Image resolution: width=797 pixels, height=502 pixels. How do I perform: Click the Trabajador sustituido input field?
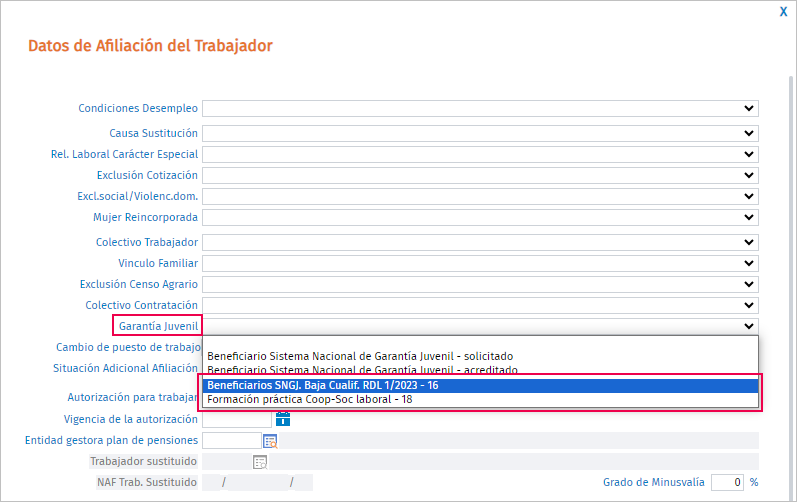coord(227,461)
